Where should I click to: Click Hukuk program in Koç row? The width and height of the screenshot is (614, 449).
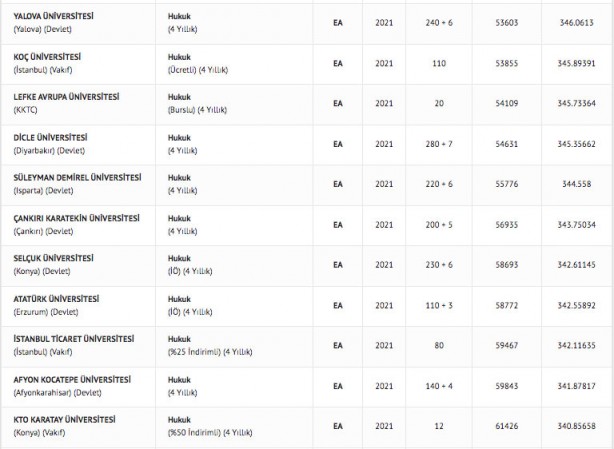pyautogui.click(x=182, y=56)
